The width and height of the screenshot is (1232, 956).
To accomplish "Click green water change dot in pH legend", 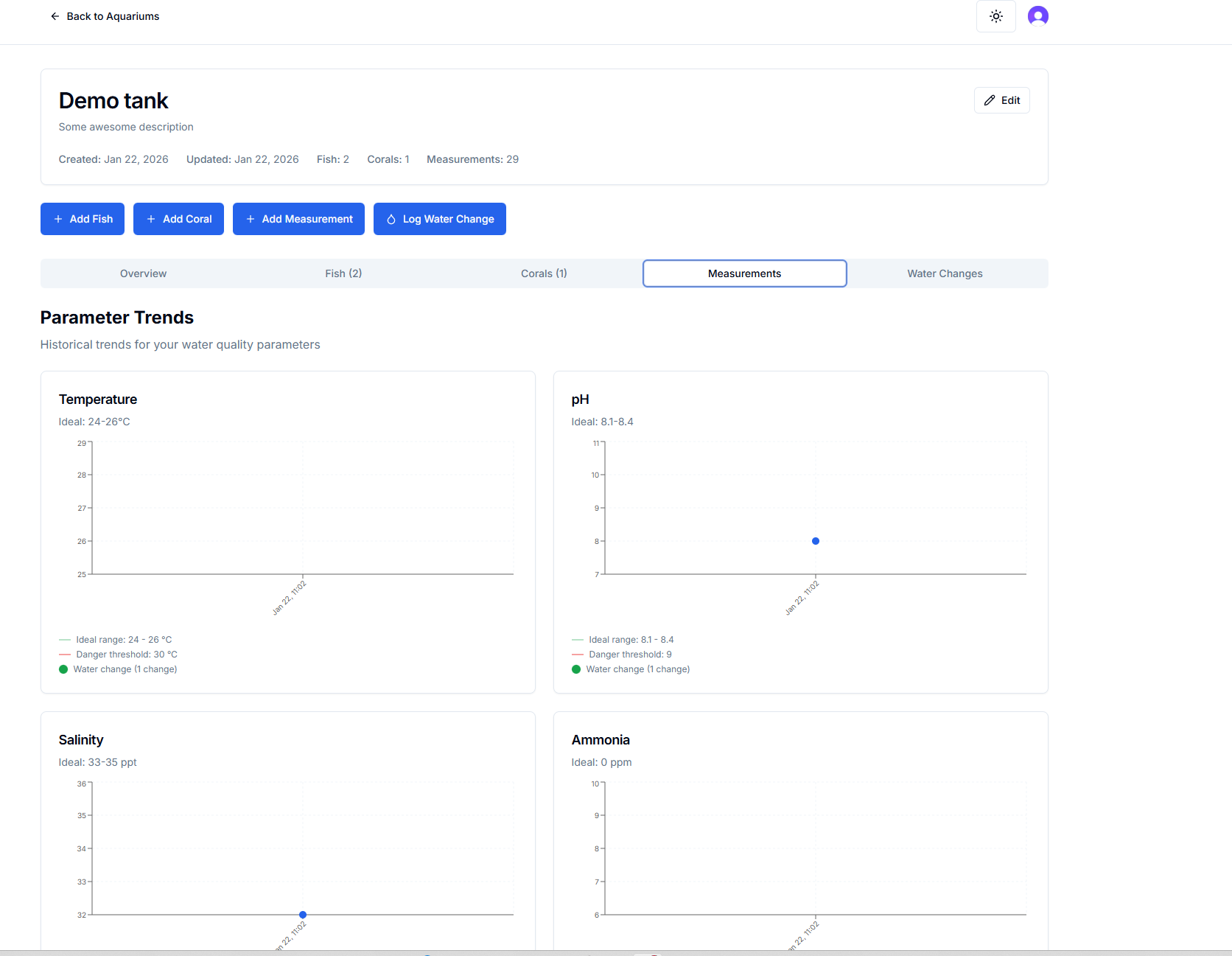I will pos(576,669).
